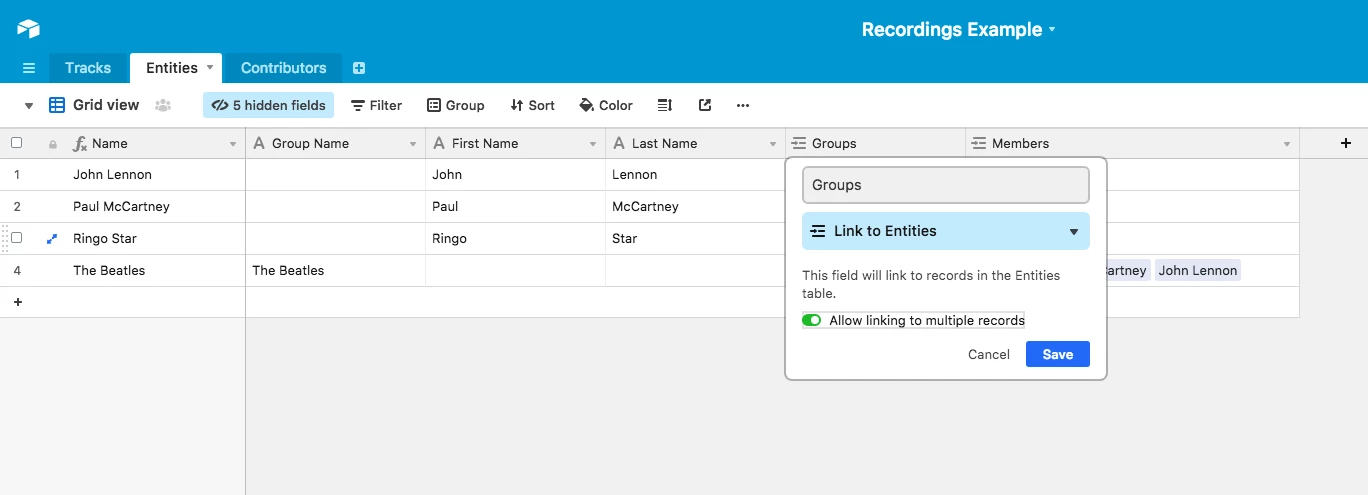Open the Entities tab dropdown arrow

(210, 67)
